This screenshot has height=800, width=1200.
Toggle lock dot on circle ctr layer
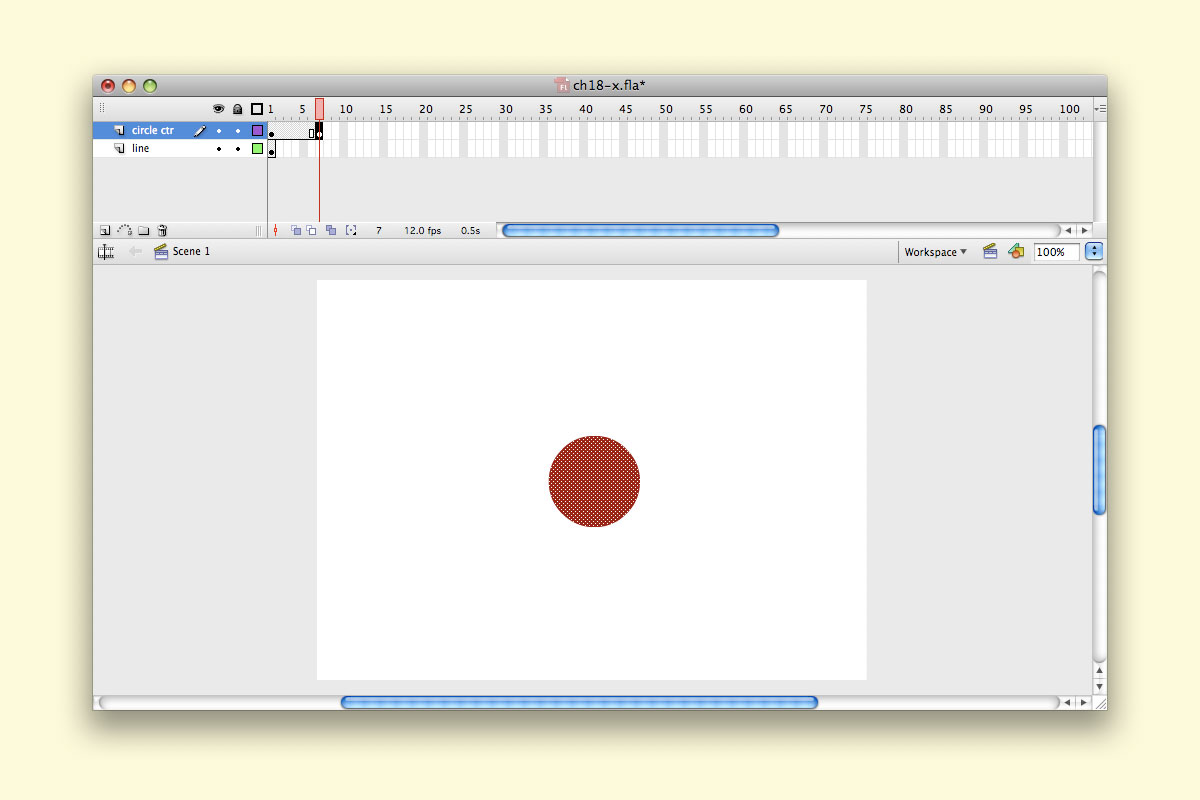pos(238,131)
